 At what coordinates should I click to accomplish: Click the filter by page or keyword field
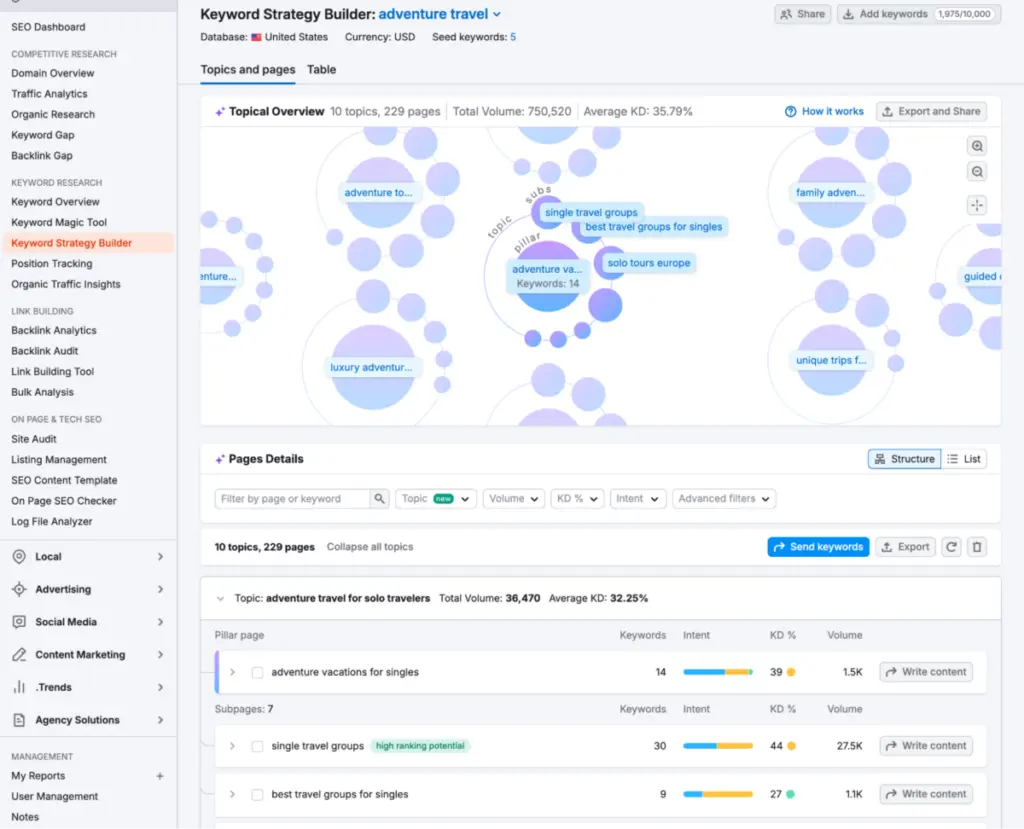click(292, 499)
